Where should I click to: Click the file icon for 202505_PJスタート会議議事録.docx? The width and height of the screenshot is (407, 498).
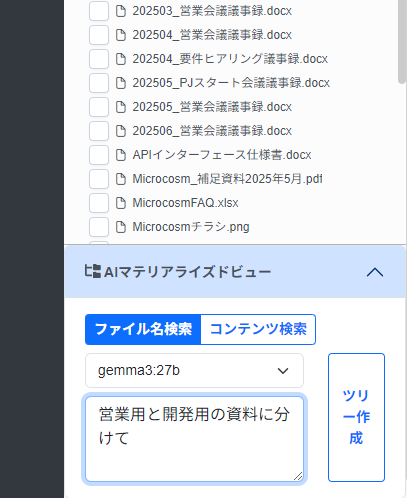coord(120,83)
